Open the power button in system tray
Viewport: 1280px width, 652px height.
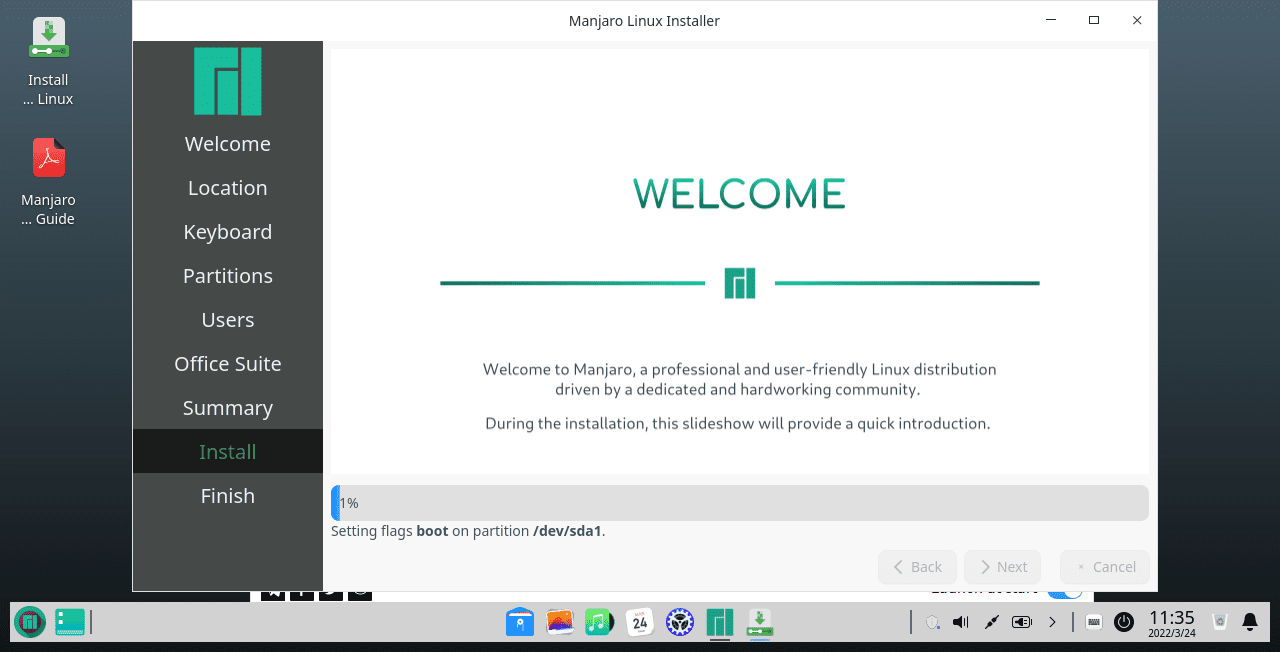(1123, 622)
